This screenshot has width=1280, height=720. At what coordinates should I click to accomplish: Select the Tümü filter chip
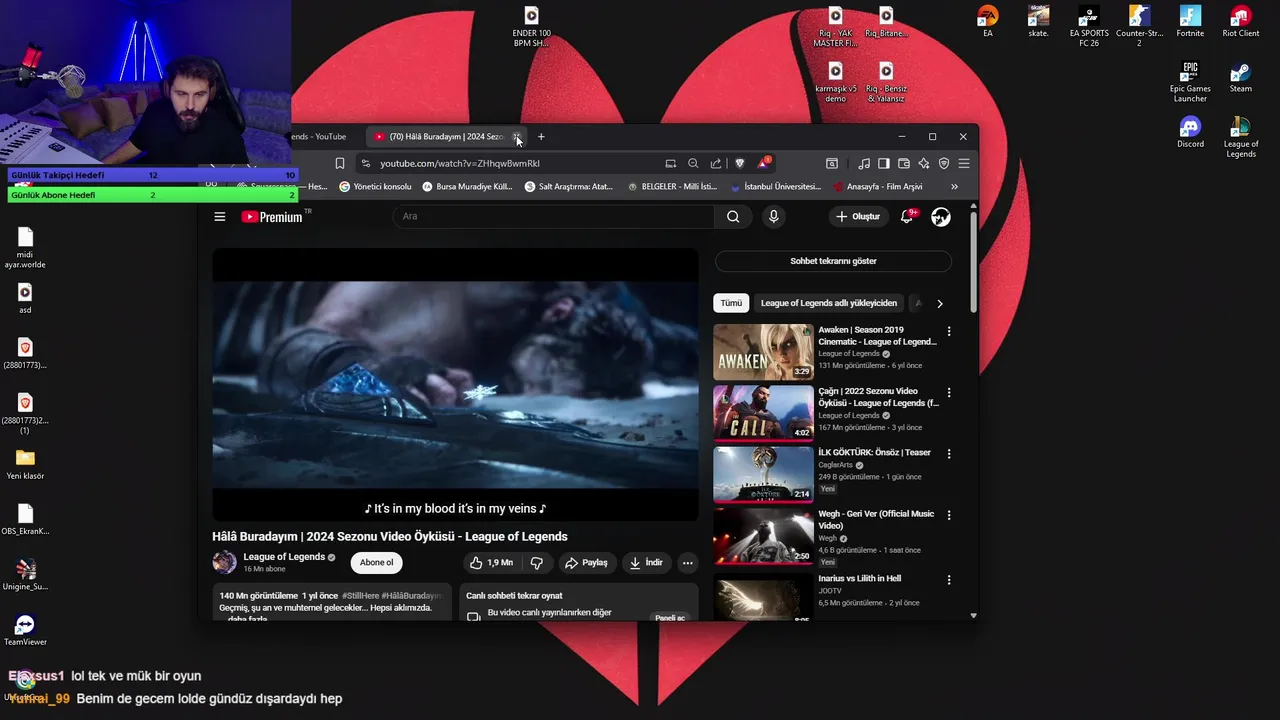point(731,303)
